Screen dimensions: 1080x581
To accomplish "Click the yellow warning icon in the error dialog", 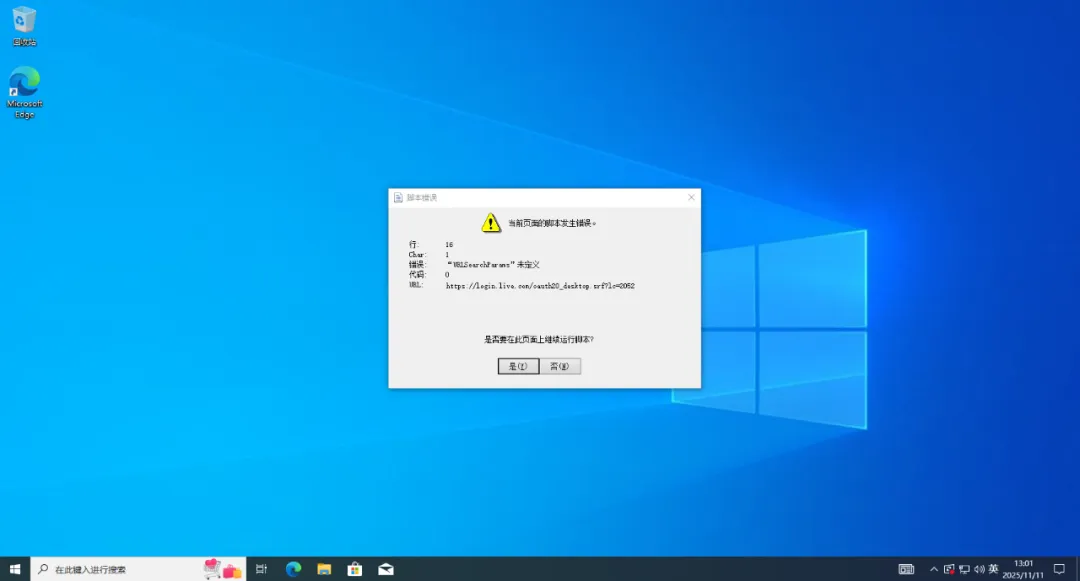I will [x=491, y=224].
